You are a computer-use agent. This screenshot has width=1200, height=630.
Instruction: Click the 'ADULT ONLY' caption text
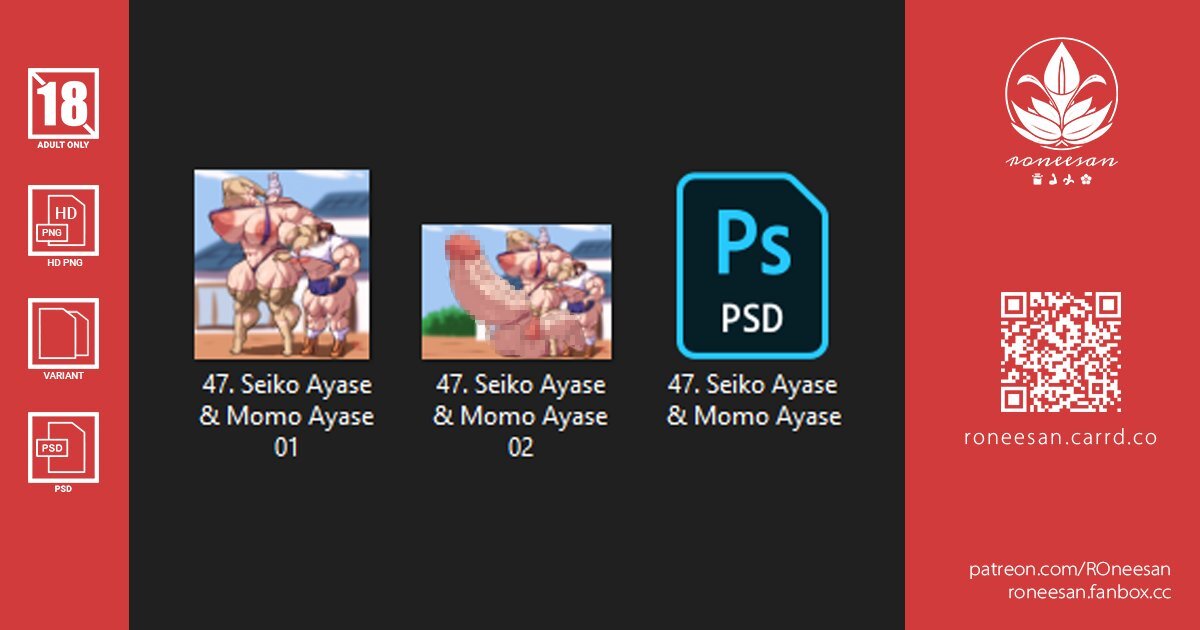[x=63, y=145]
